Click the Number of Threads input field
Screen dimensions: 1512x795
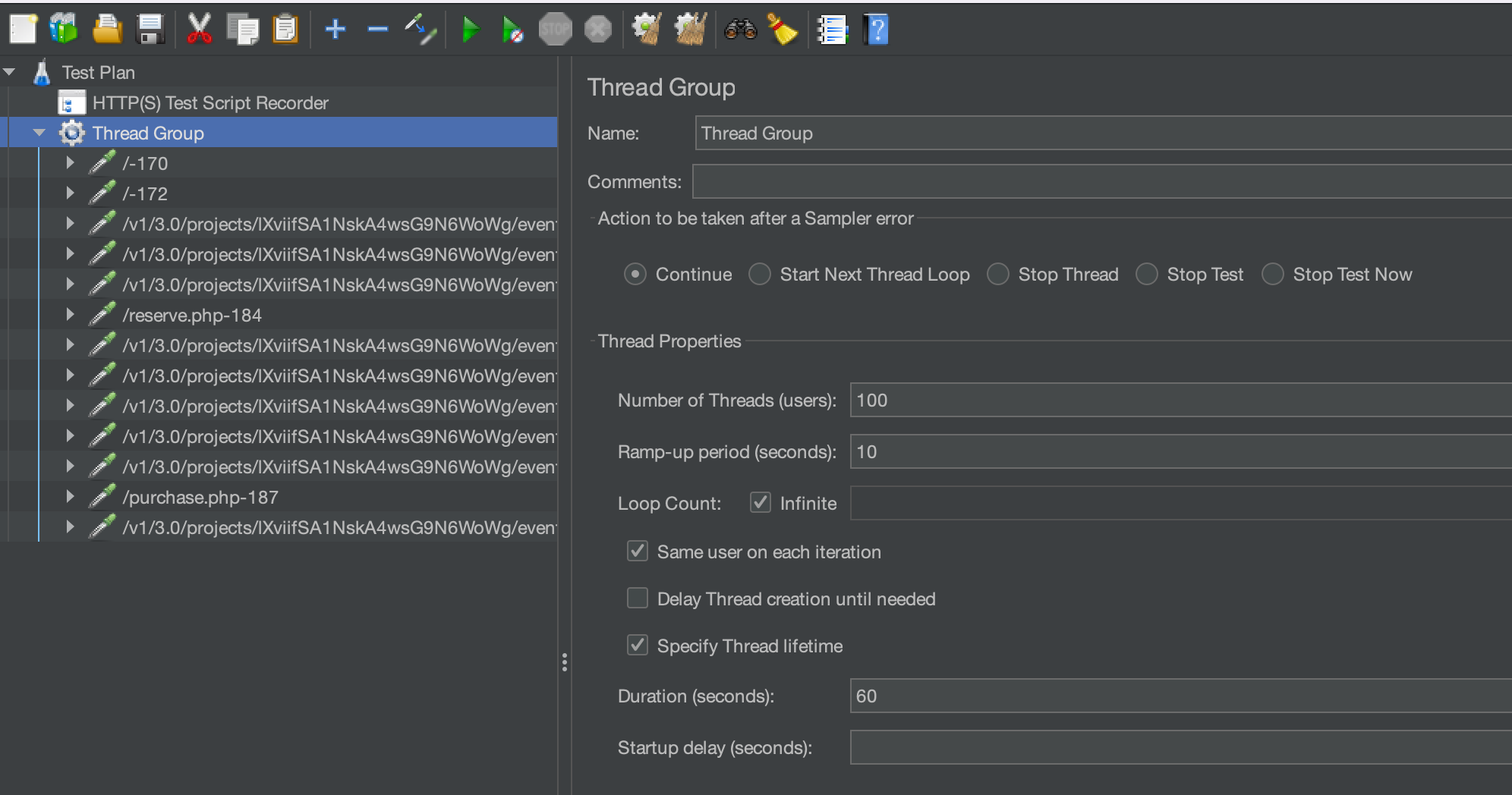1177,400
